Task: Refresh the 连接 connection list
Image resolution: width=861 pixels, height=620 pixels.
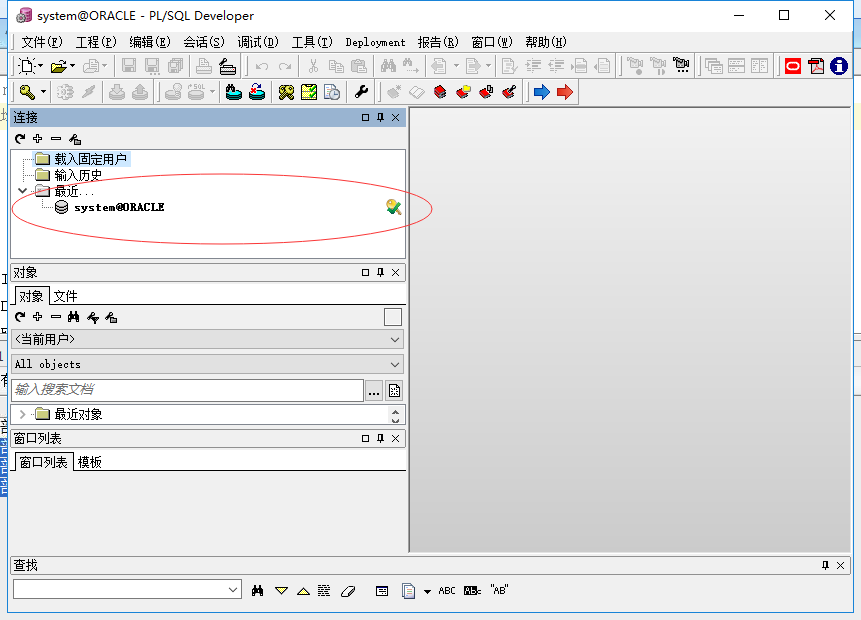Action: click(20, 139)
